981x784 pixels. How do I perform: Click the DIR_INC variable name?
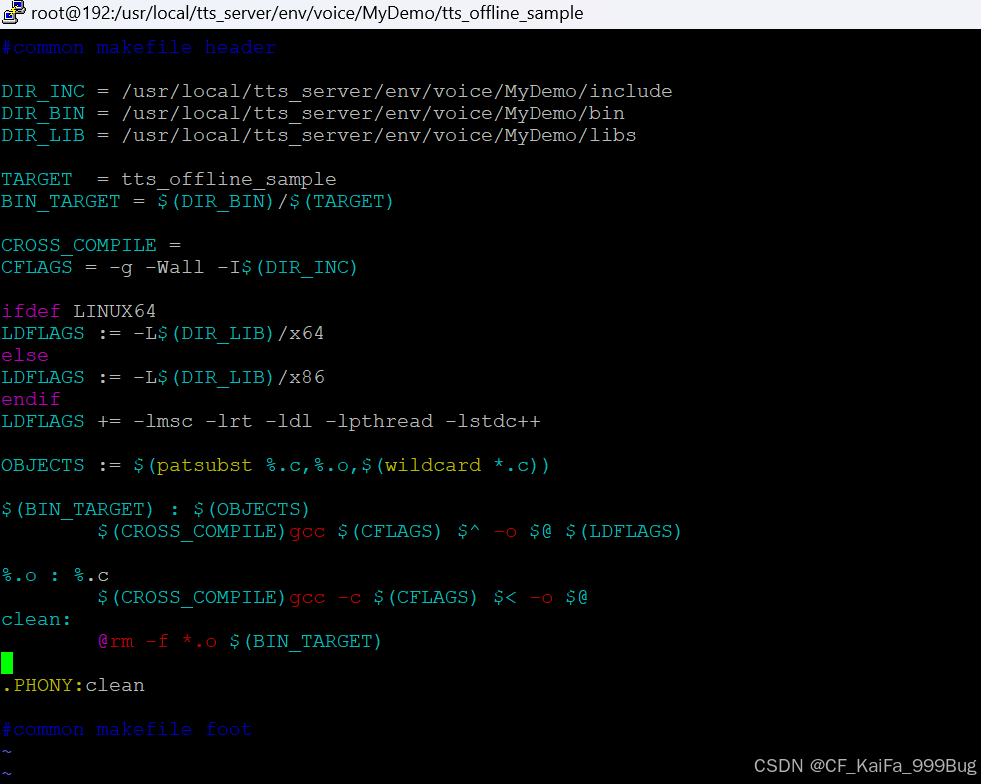coord(43,92)
